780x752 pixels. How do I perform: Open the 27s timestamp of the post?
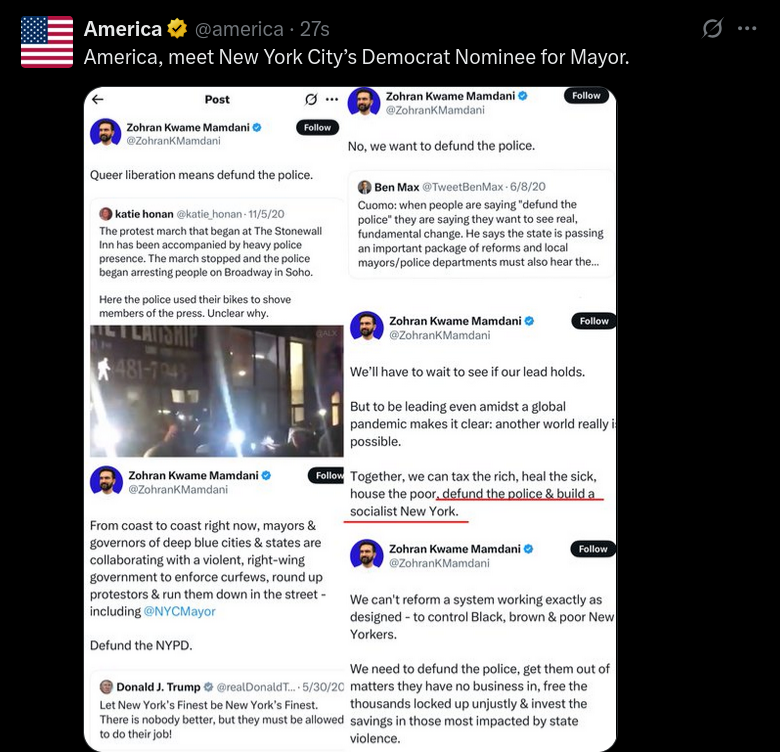(314, 29)
